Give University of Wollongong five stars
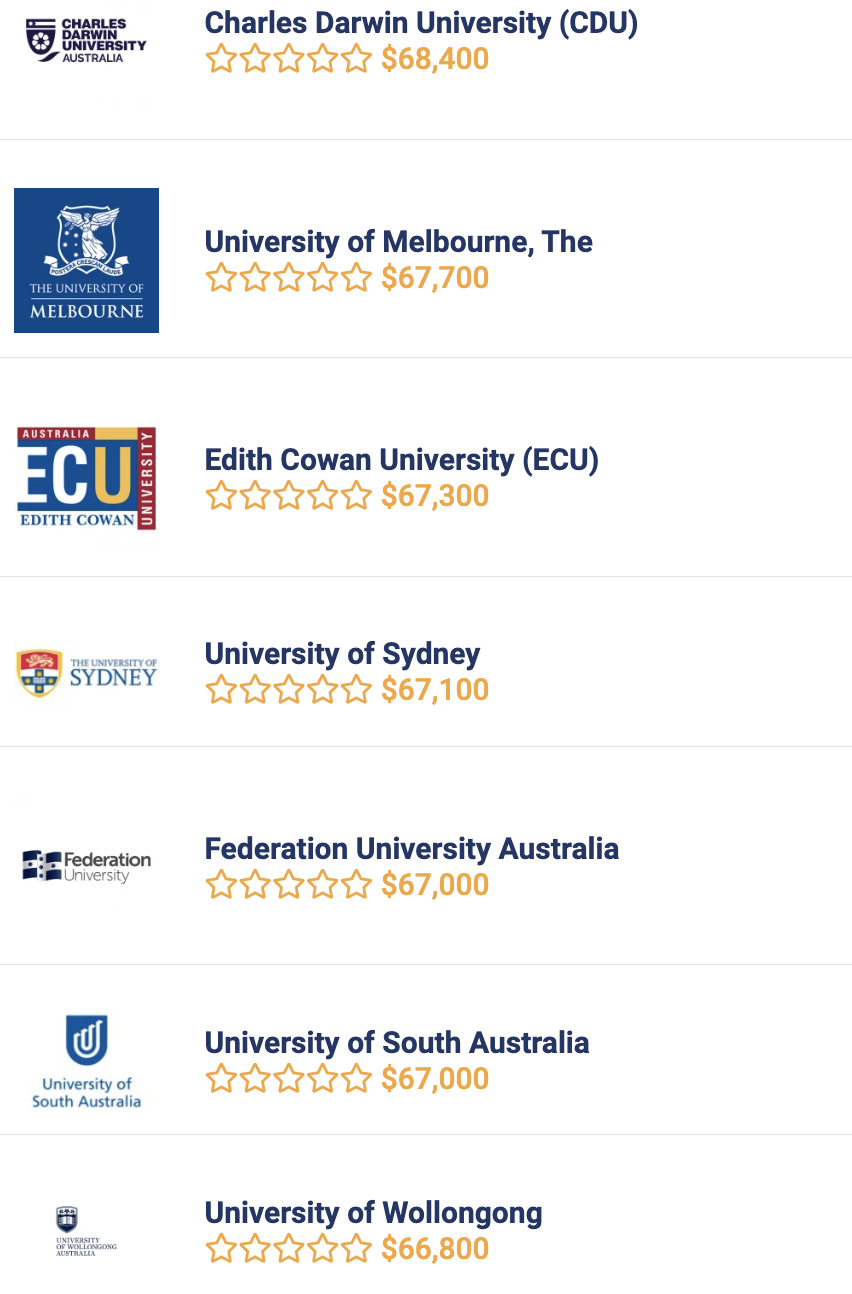Viewport: 852px width, 1294px height. 356,1248
